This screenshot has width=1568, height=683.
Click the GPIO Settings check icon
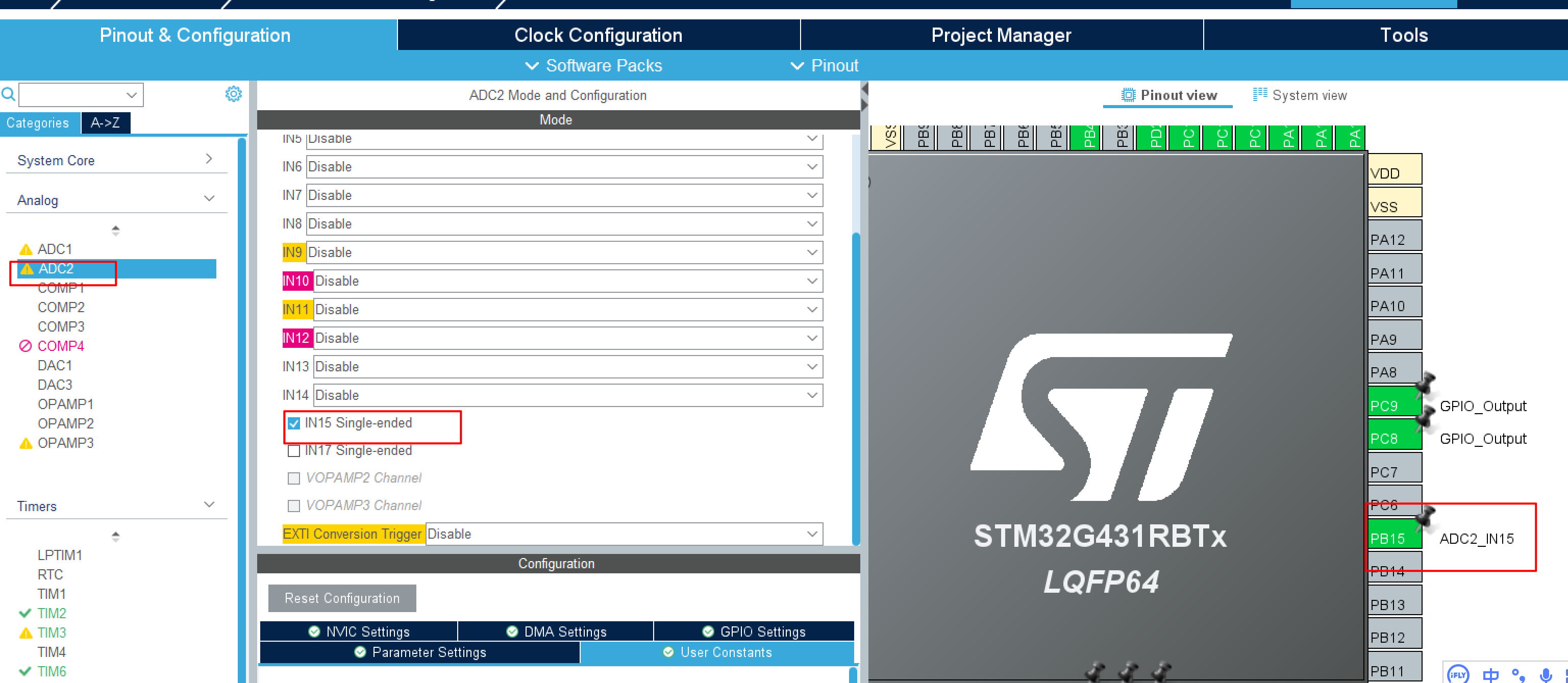click(708, 631)
